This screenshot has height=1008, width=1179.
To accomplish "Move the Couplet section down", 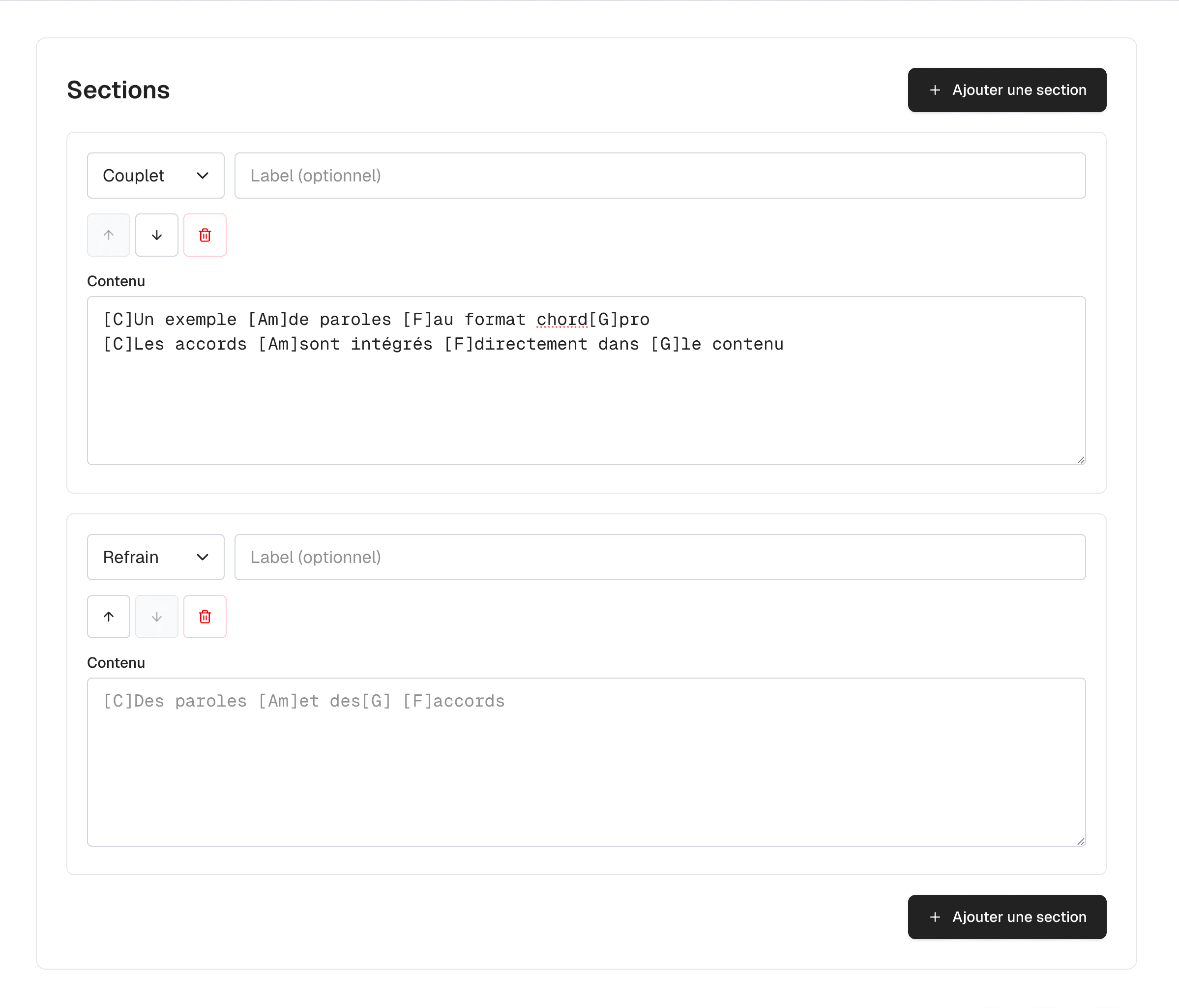I will tap(156, 235).
